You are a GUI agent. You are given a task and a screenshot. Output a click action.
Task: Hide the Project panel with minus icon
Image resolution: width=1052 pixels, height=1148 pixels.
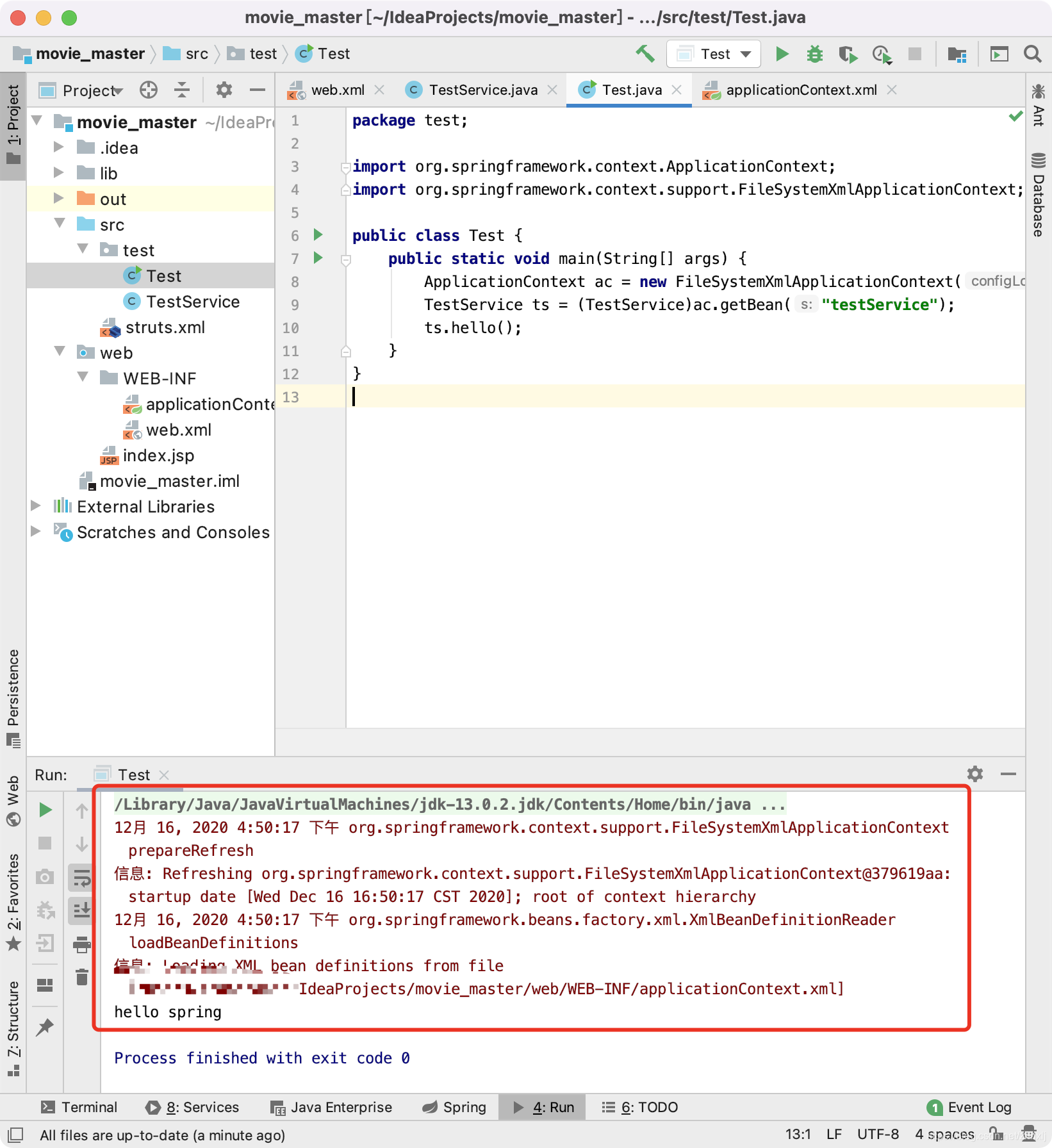258,90
